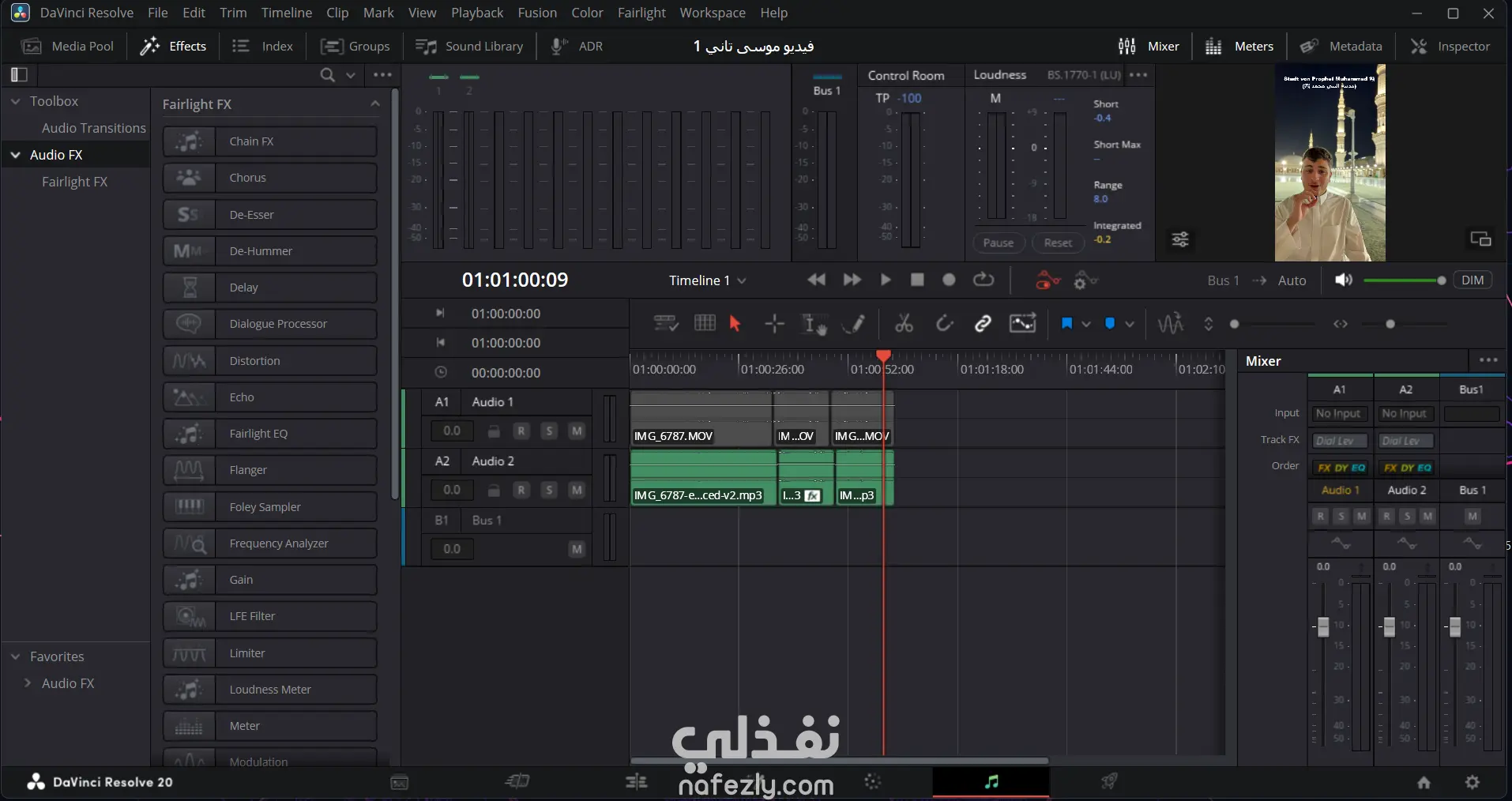
Task: Open the Playback menu
Action: pyautogui.click(x=477, y=13)
